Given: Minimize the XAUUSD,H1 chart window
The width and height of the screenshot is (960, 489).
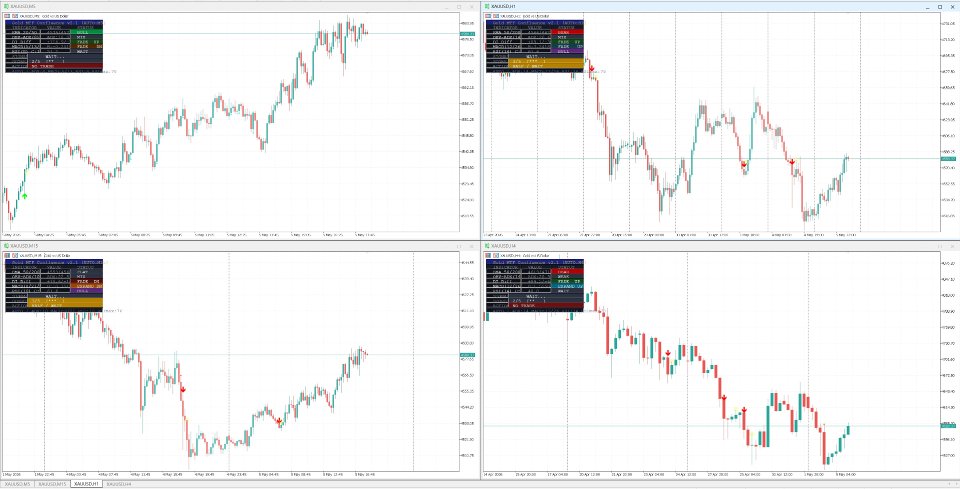Looking at the screenshot, I should [x=928, y=6].
